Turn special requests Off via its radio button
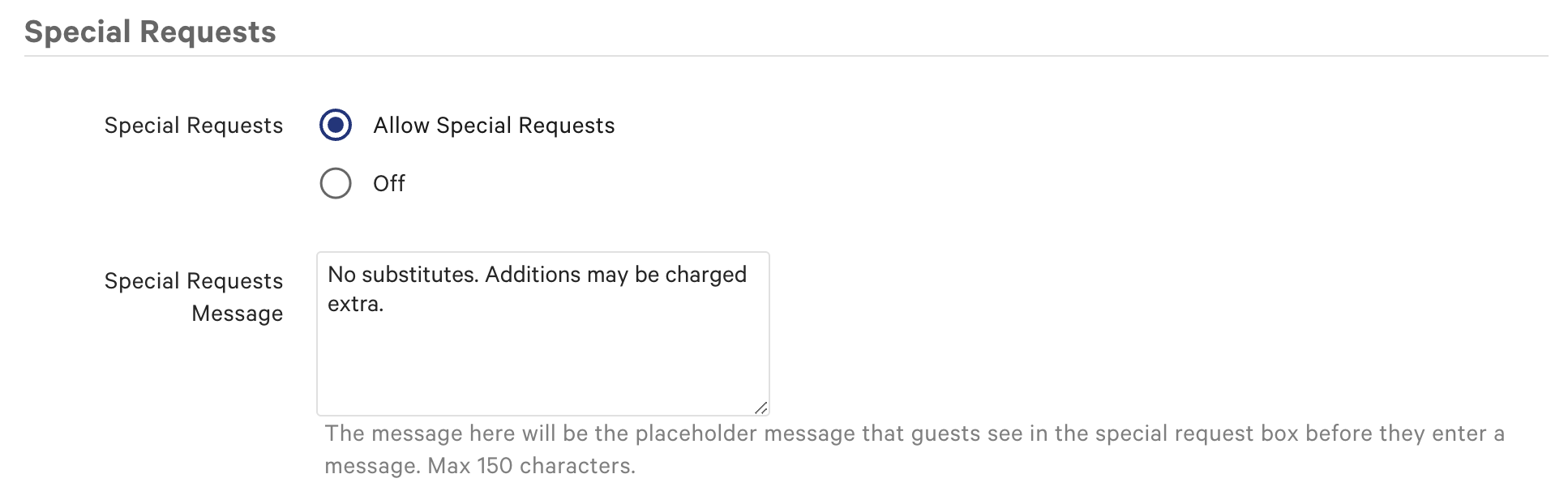Screen dimensions: 1568x504 [335, 183]
